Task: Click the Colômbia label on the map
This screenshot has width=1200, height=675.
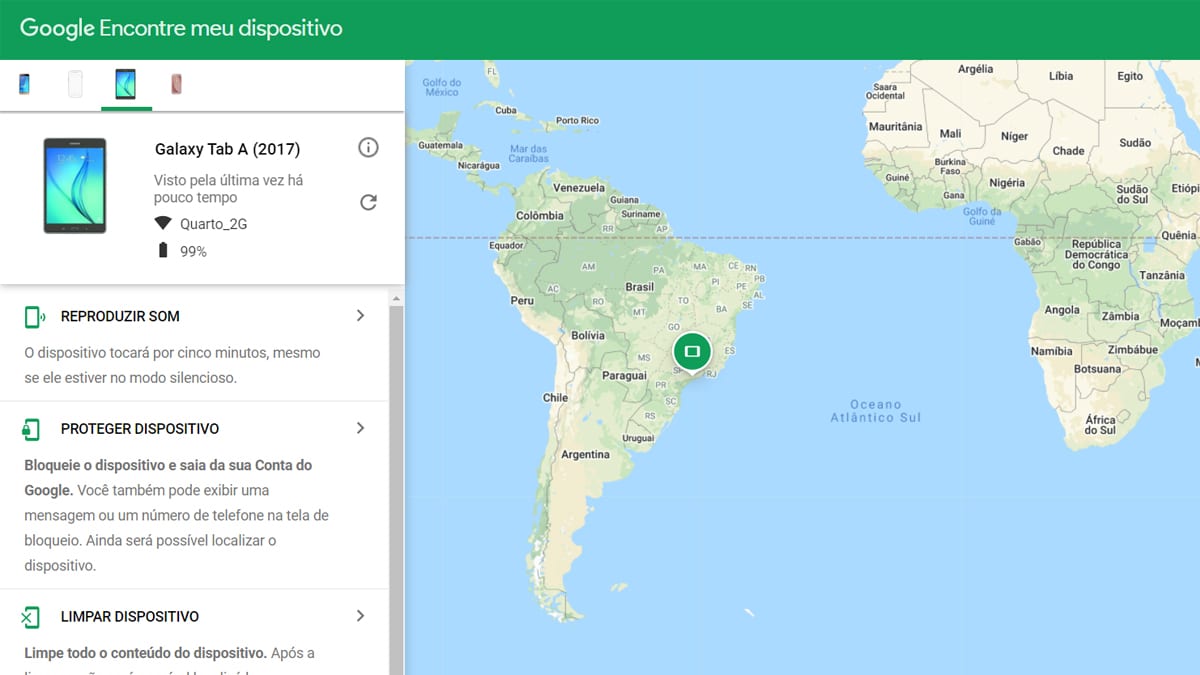Action: tap(540, 216)
